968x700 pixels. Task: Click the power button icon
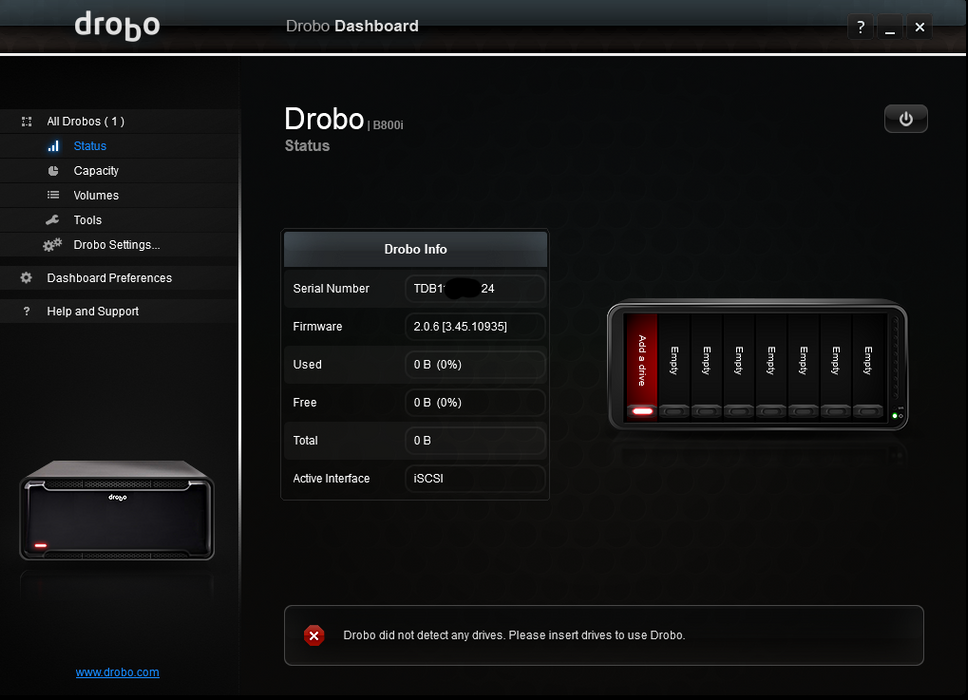click(906, 119)
